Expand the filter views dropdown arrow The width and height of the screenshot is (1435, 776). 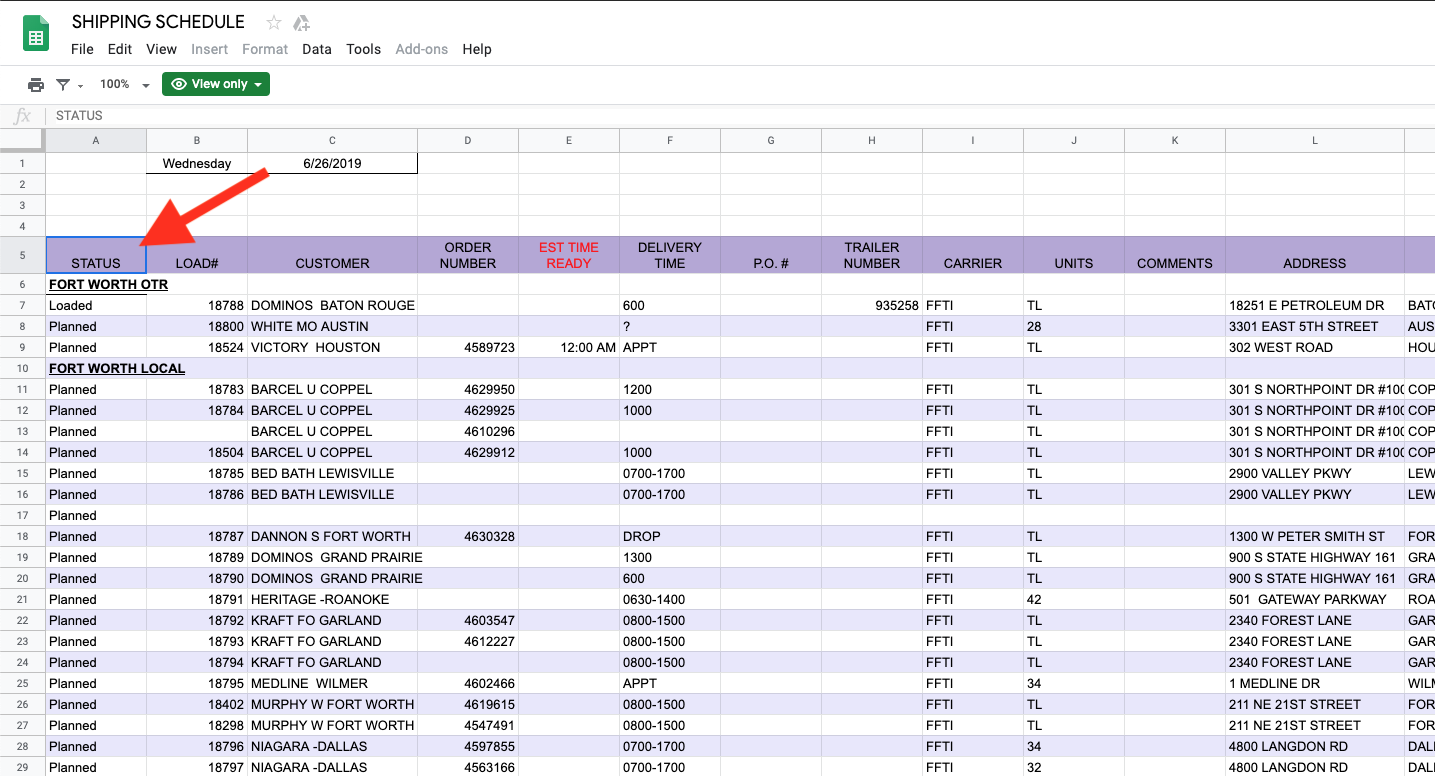coord(81,86)
